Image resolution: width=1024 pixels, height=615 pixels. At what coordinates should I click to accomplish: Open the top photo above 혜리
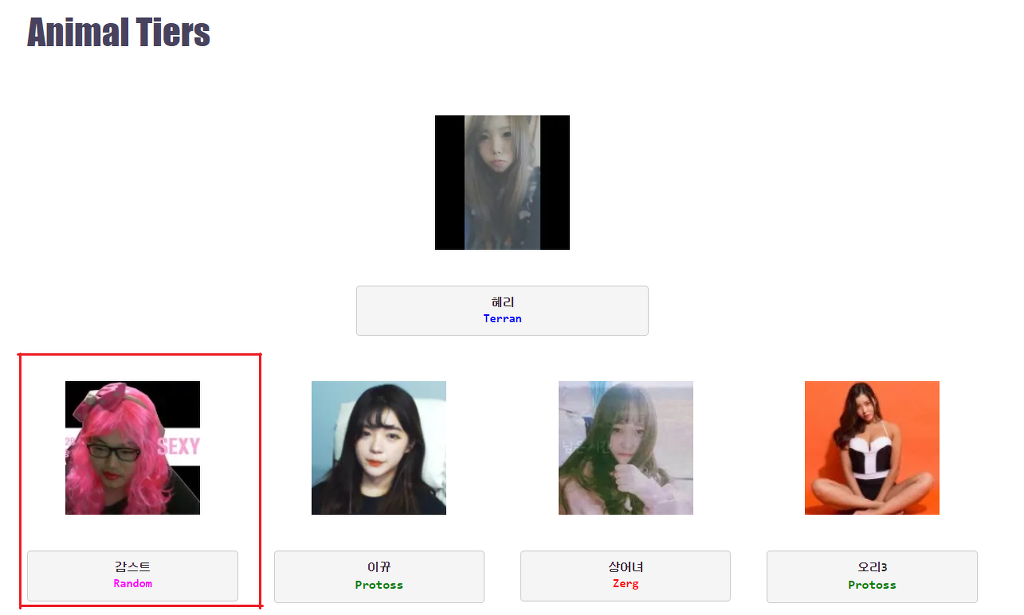click(502, 183)
